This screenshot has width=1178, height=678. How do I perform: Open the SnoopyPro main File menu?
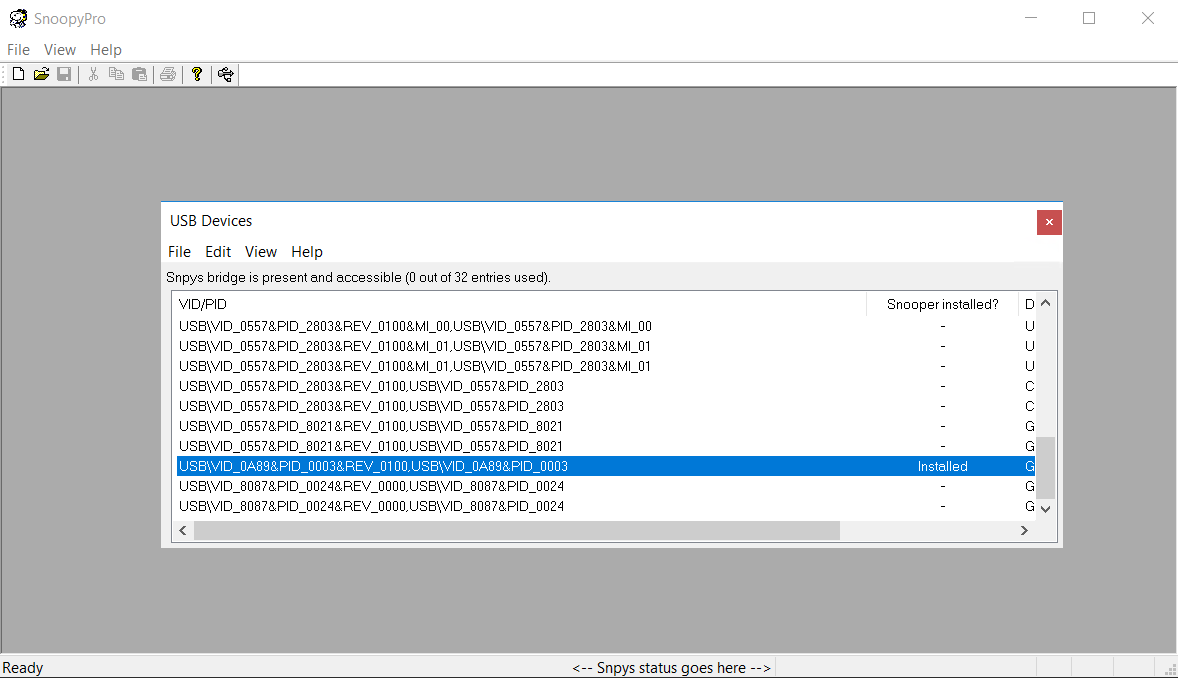pos(19,50)
